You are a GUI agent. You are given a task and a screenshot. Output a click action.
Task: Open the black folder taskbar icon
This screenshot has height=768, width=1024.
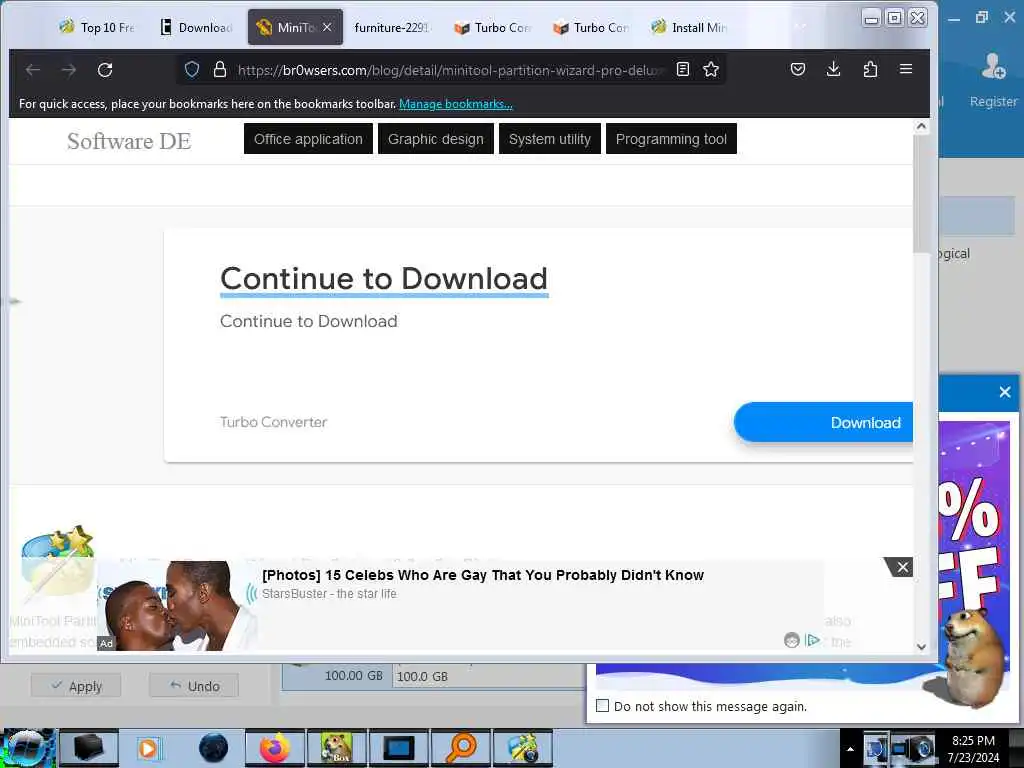click(89, 748)
